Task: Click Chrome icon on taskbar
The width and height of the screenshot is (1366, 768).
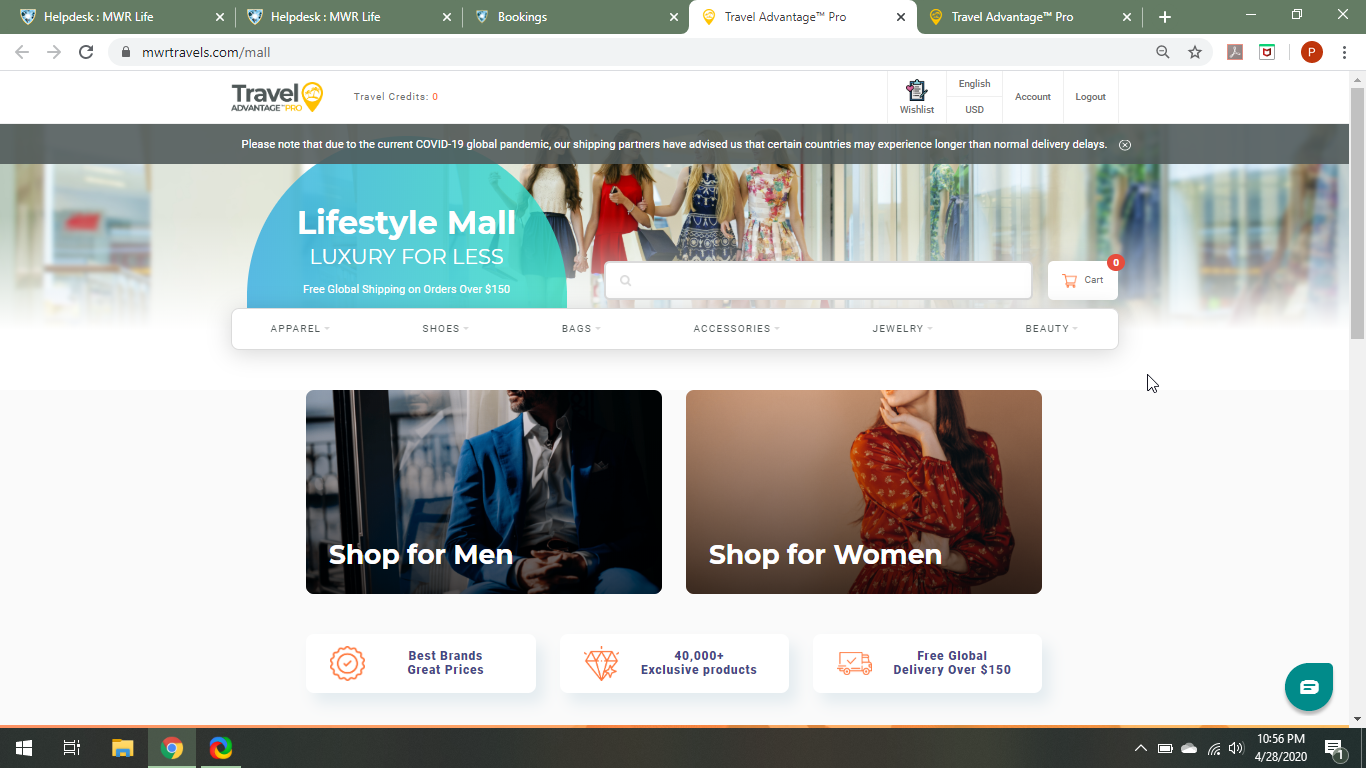Action: point(172,748)
